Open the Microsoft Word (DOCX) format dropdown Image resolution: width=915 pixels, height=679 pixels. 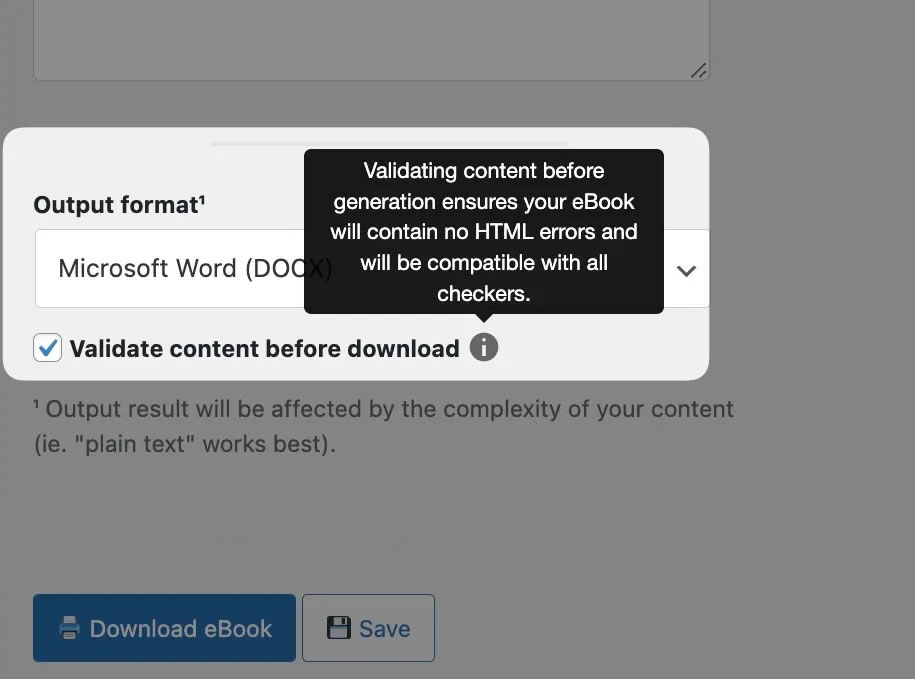[372, 268]
